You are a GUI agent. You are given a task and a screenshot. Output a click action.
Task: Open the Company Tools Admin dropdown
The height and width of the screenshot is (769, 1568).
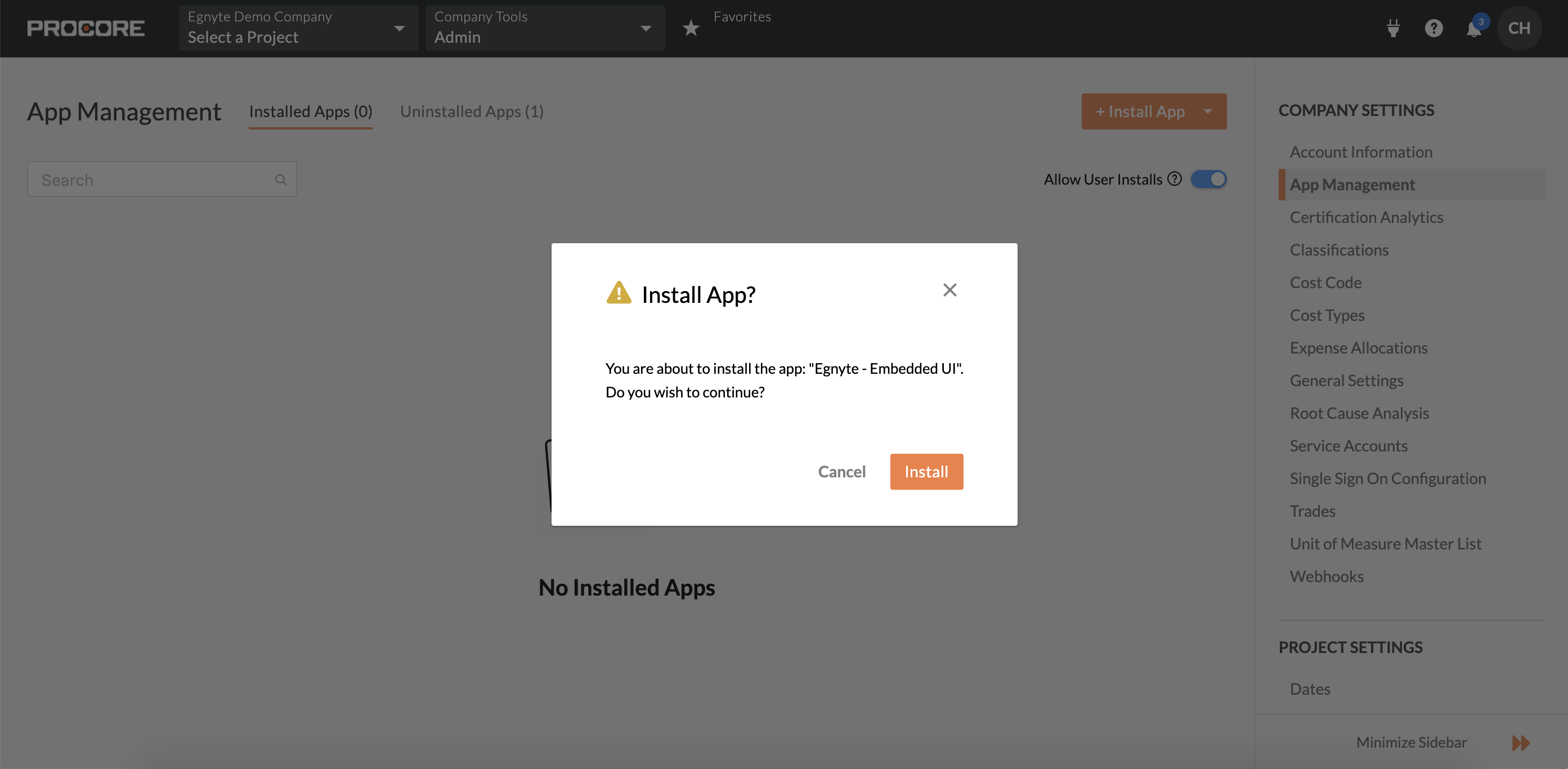(x=545, y=28)
